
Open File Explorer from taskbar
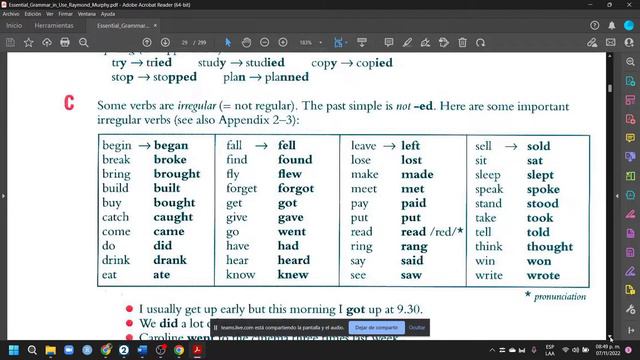[x=51, y=350]
